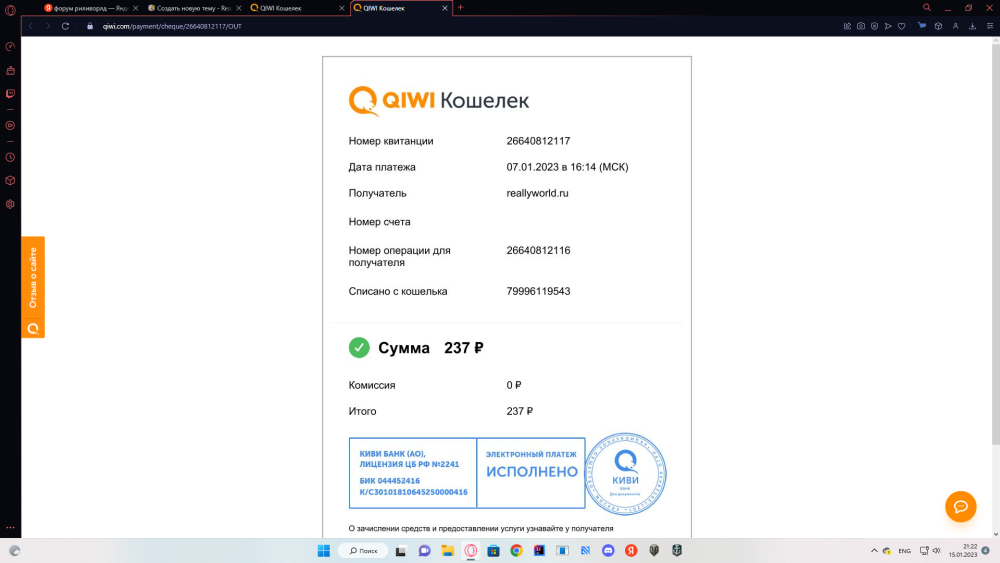Select operation number 26640812116
The height and width of the screenshot is (563, 1000).
(538, 251)
